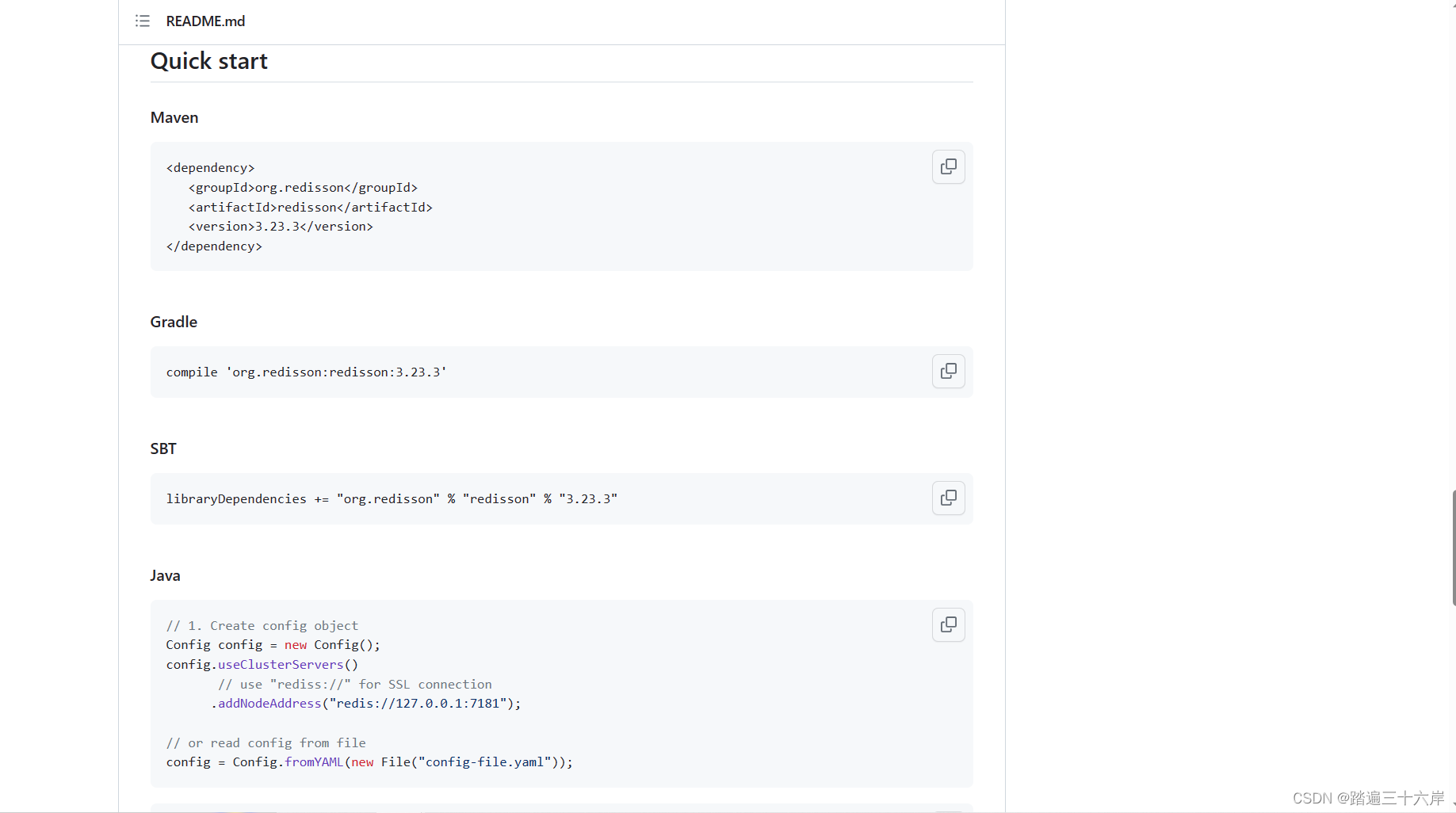
Task: Copy the Gradle compile command snippet
Action: pyautogui.click(x=948, y=371)
